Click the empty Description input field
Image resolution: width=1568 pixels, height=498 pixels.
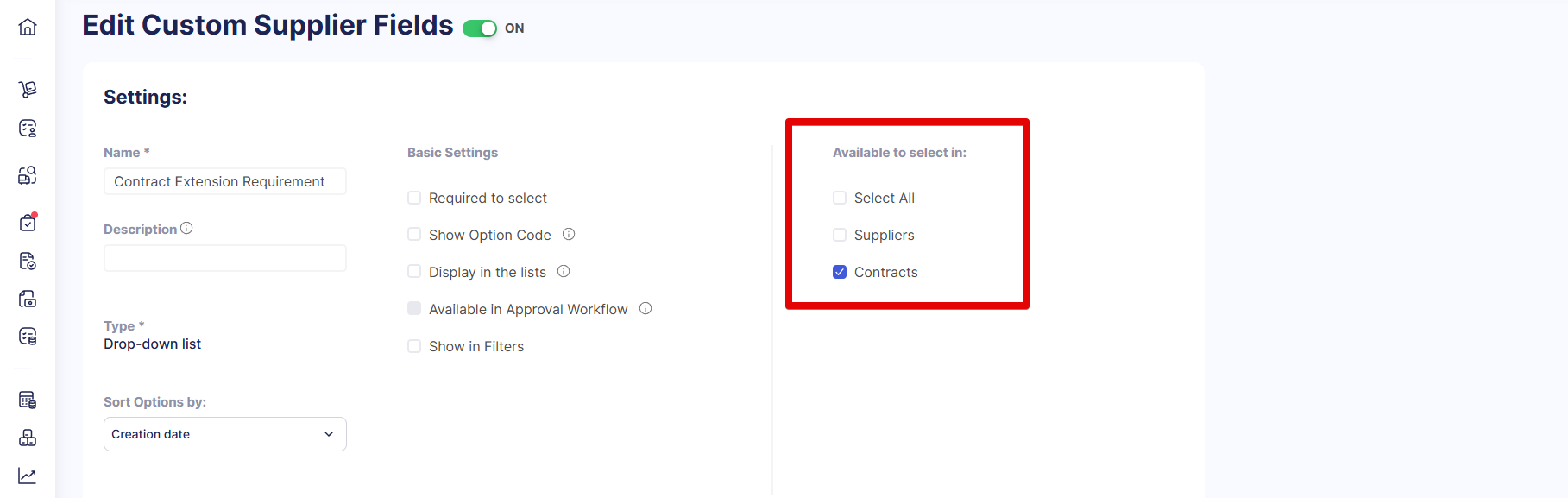tap(225, 258)
